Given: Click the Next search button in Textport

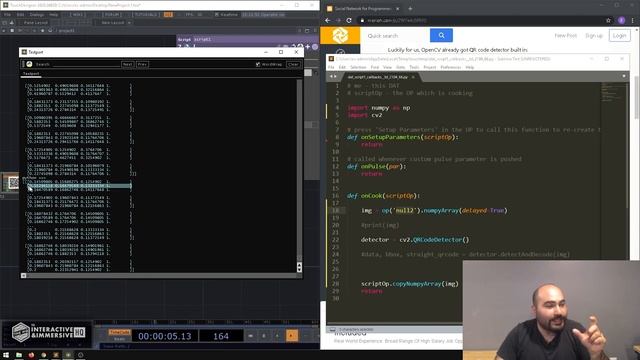Looking at the screenshot, I should pyautogui.click(x=127, y=64).
